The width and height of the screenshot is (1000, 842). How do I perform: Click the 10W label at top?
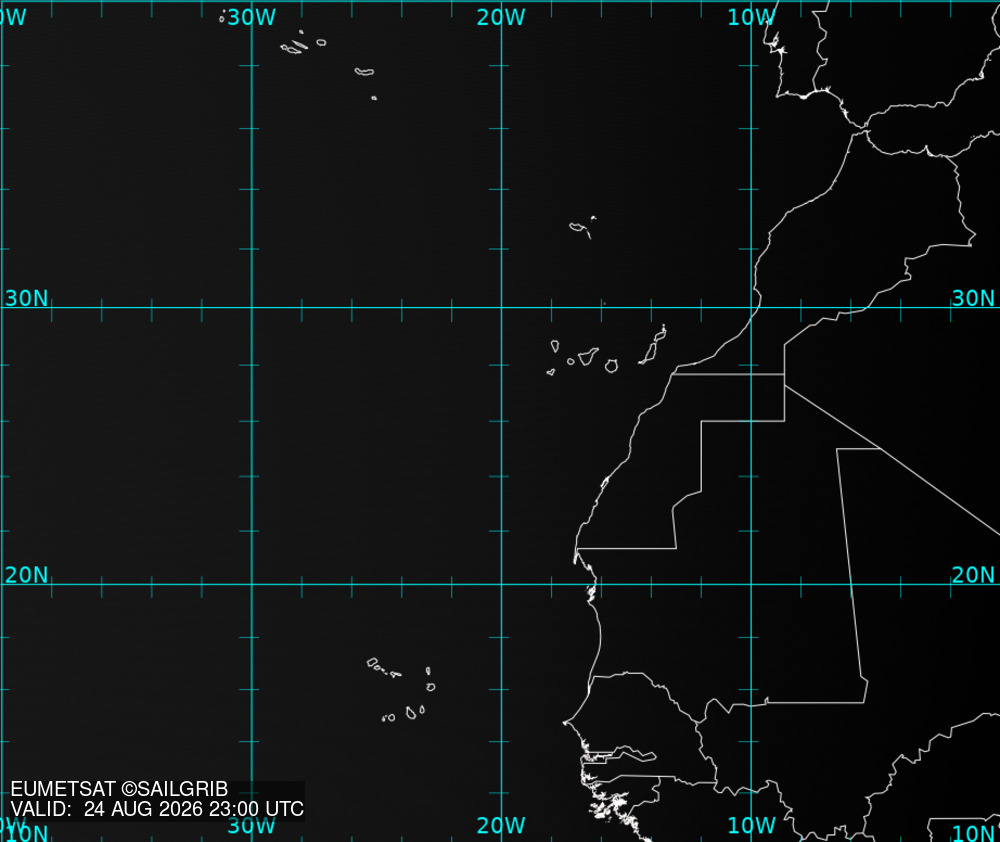(751, 17)
